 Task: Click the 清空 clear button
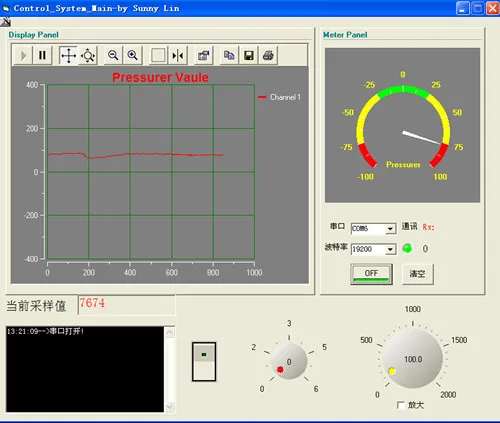pyautogui.click(x=418, y=274)
